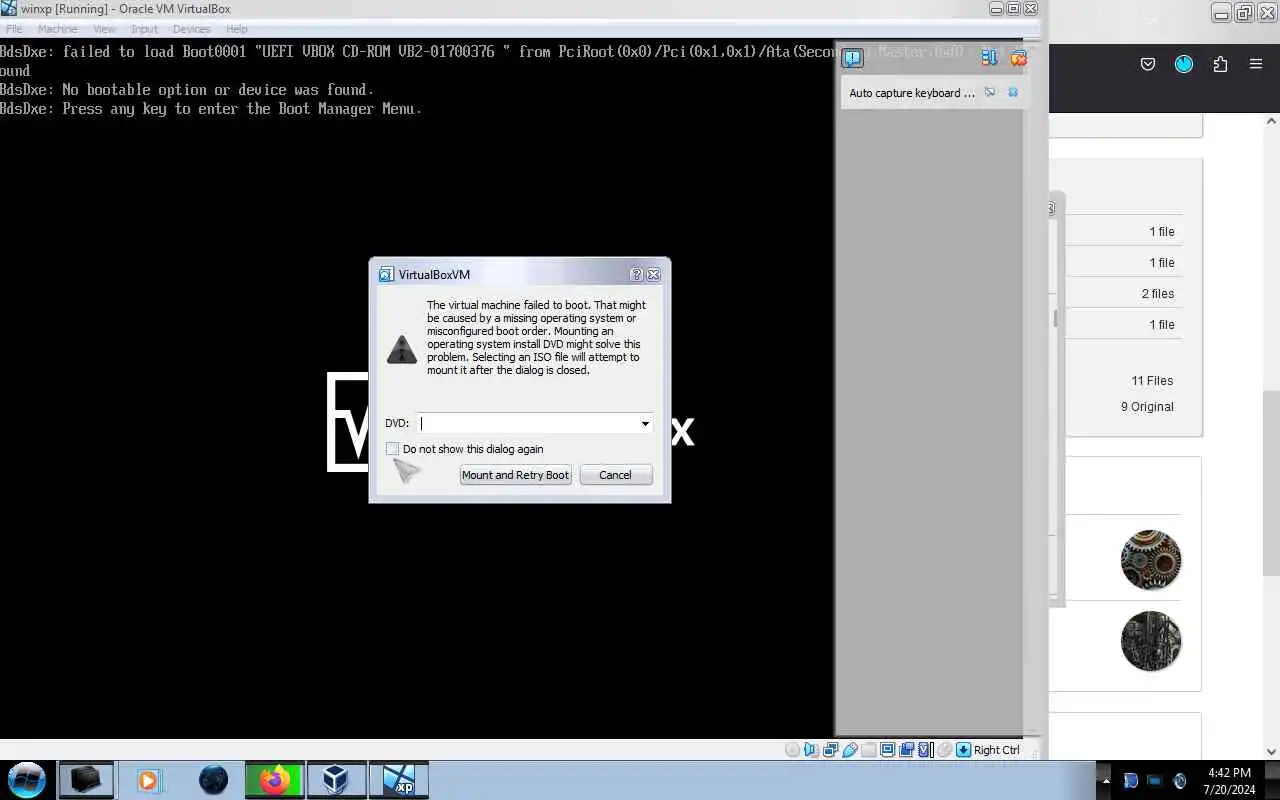
Task: Open the VirtualBox Manager taskbar icon
Action: 336,780
